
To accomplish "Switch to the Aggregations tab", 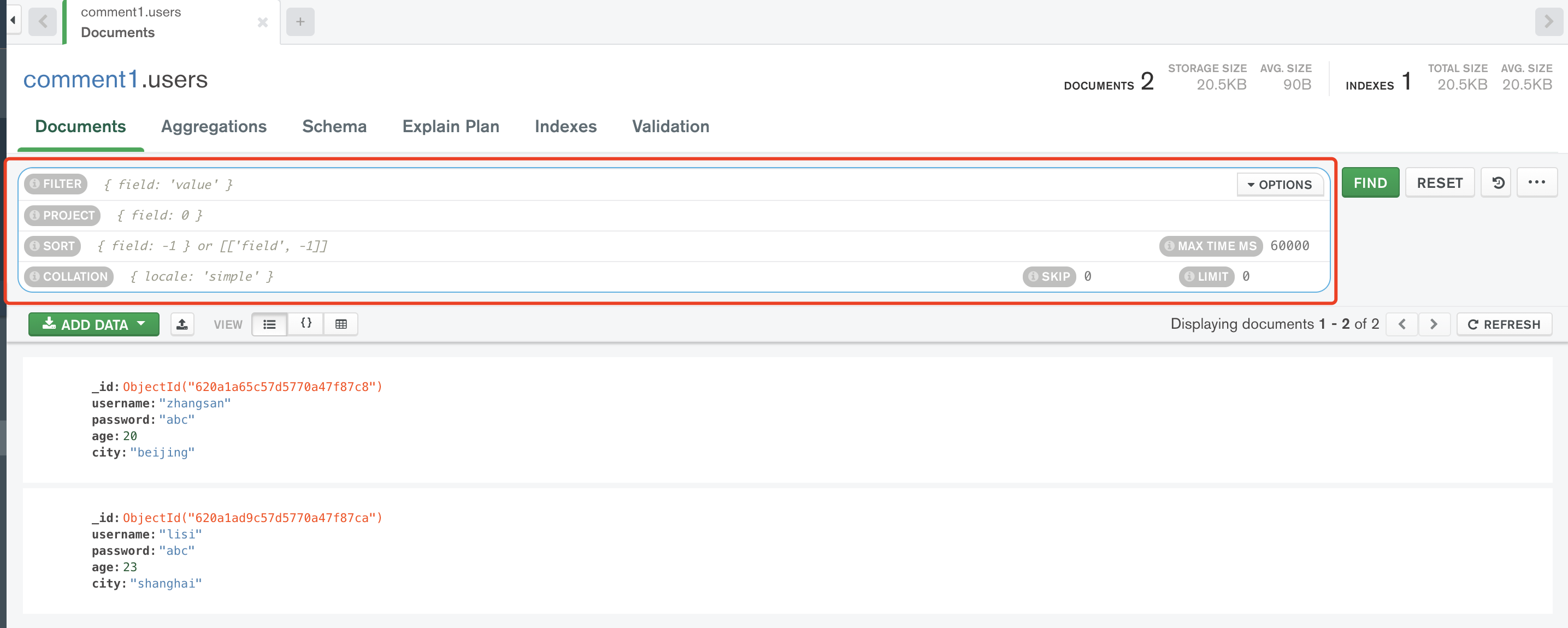I will point(214,127).
